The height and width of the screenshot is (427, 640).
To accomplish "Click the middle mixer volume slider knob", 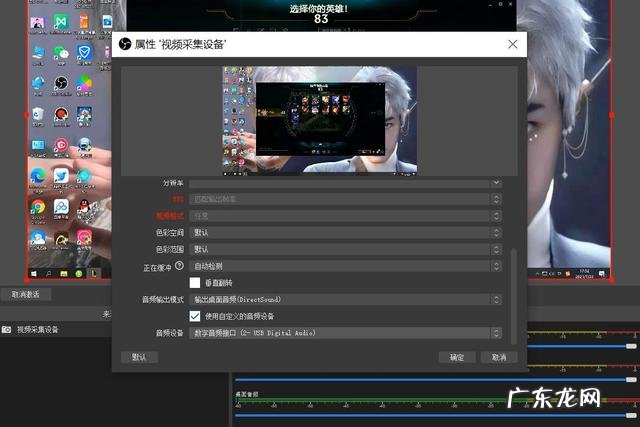I will click(x=631, y=380).
